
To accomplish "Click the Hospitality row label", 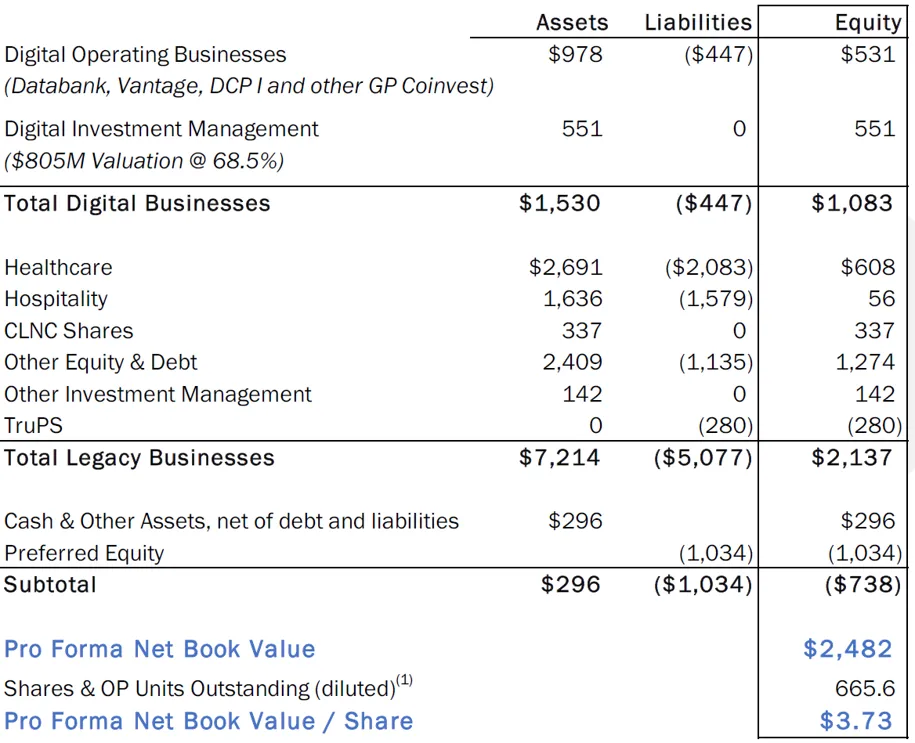I will coord(55,299).
